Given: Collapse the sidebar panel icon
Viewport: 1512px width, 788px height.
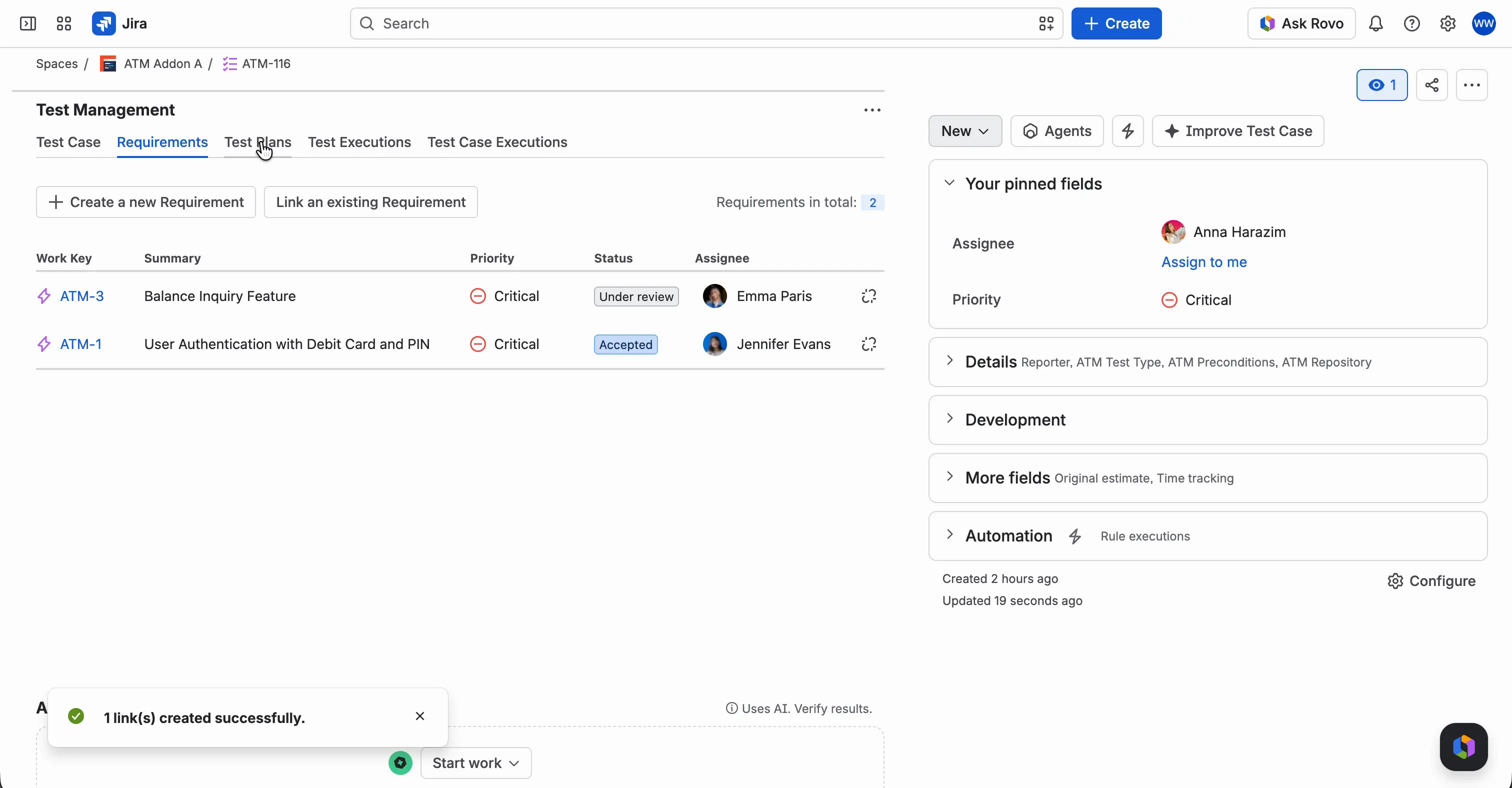Looking at the screenshot, I should [x=28, y=23].
